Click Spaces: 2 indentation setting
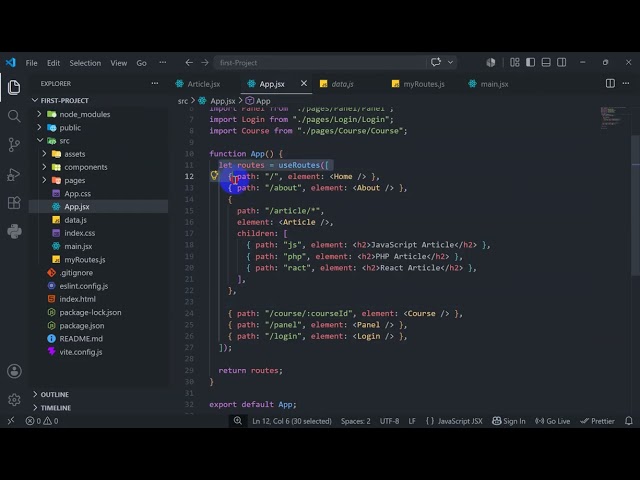Viewport: 640px width, 480px height. [x=356, y=421]
